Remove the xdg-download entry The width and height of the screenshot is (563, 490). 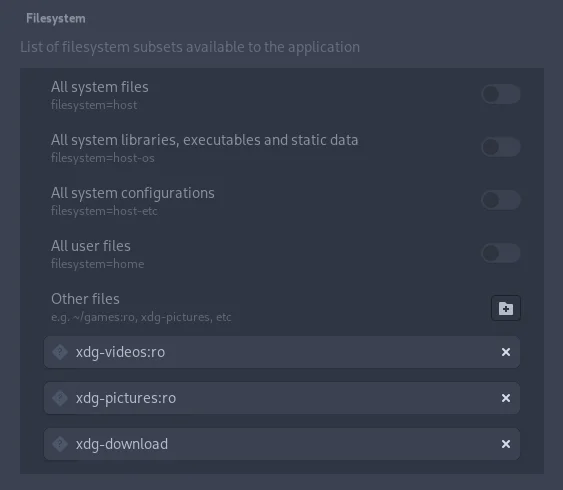pos(506,444)
